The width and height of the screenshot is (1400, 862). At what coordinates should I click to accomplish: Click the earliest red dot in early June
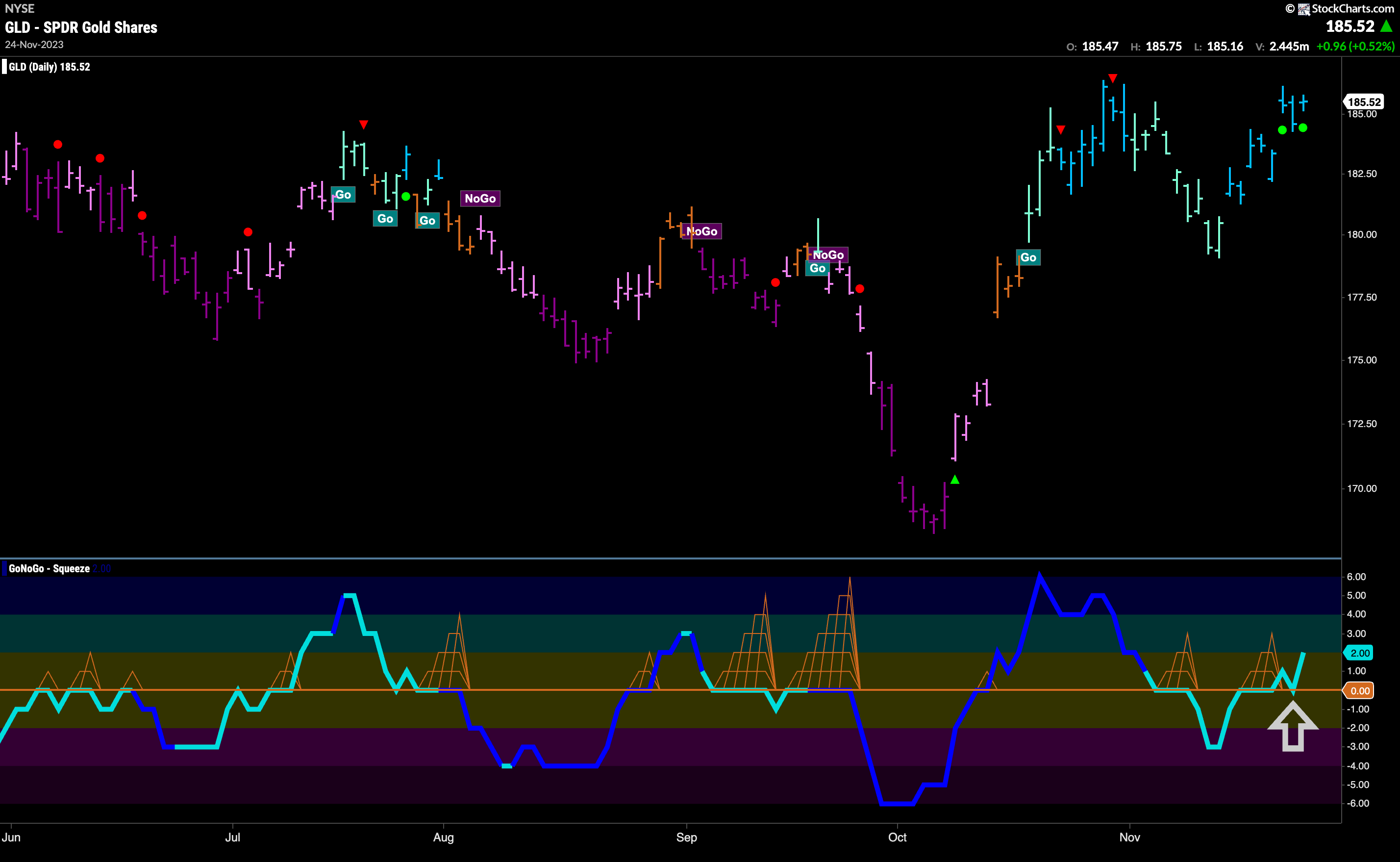[57, 145]
